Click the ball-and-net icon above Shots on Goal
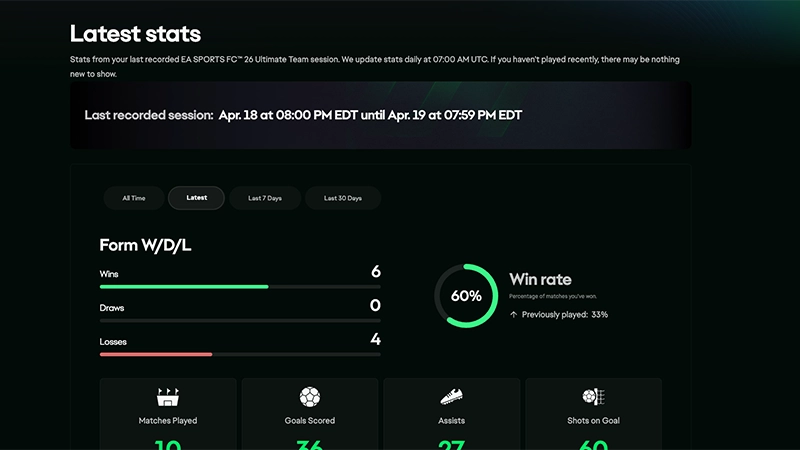 click(593, 397)
